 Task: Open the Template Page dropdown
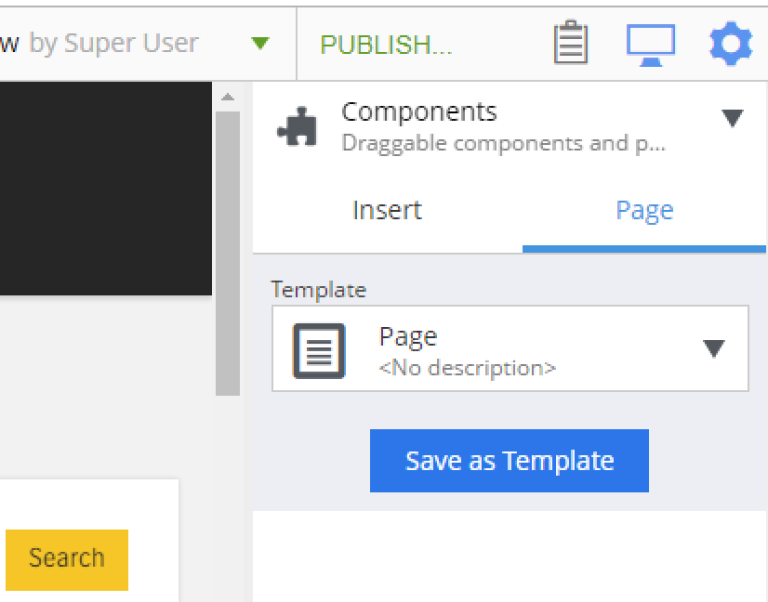point(510,349)
